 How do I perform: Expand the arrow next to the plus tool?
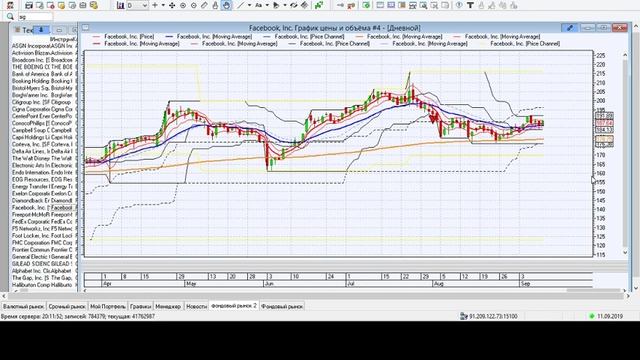163,5
